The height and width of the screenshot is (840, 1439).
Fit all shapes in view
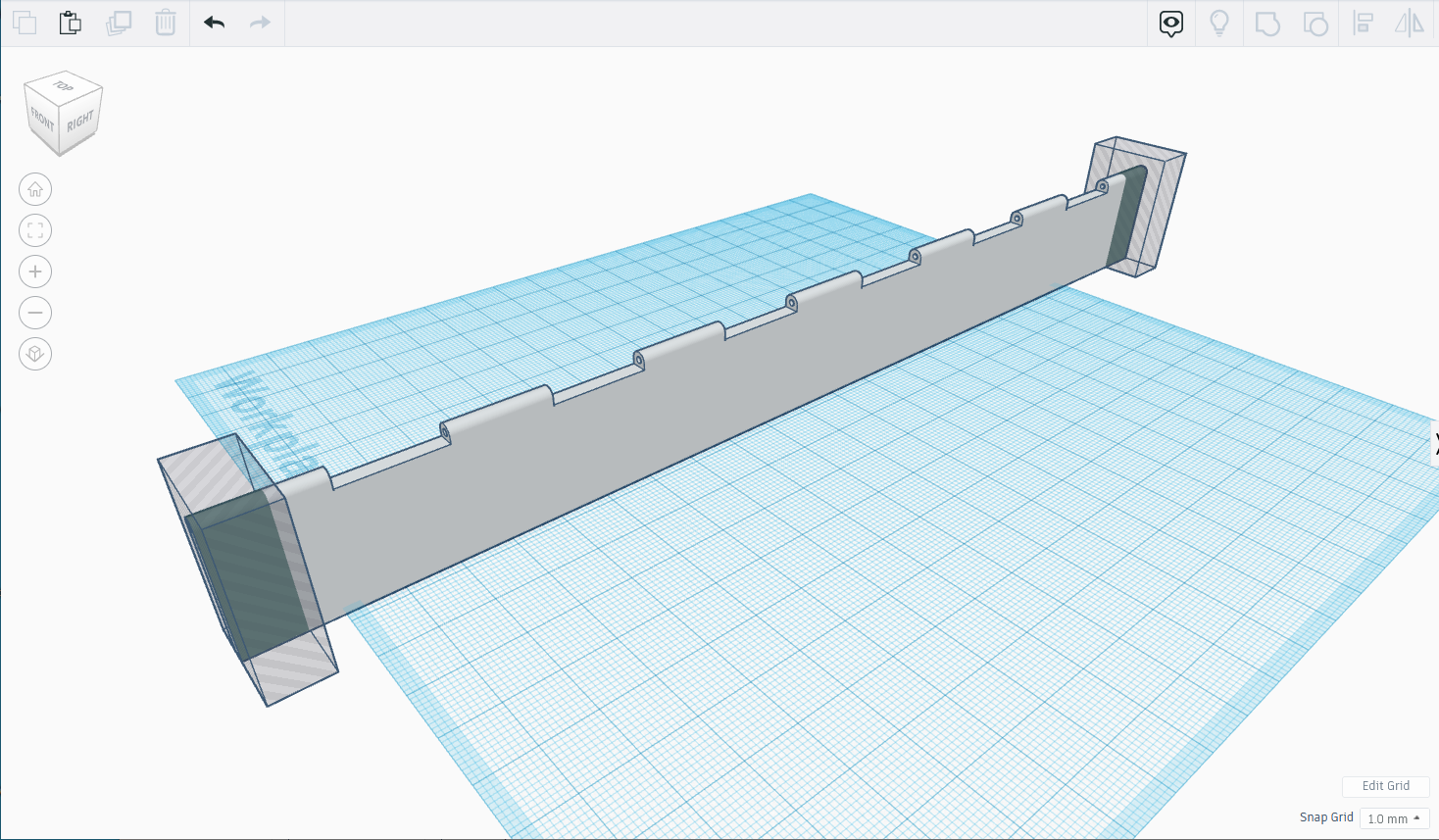(35, 230)
